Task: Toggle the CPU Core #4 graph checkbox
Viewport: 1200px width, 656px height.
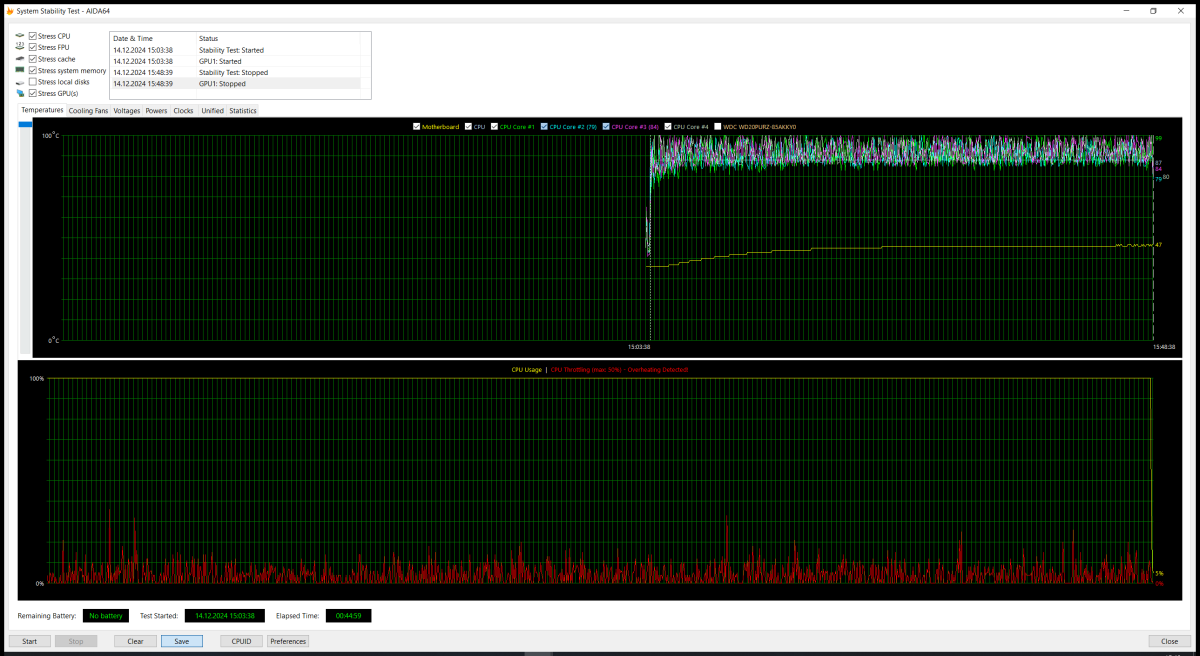Action: [668, 127]
